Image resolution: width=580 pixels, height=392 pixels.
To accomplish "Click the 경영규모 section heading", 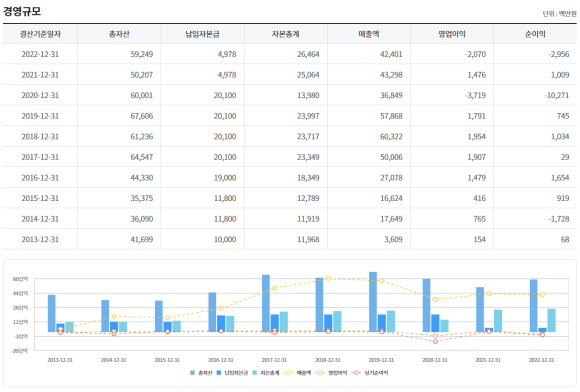I will pos(22,11).
